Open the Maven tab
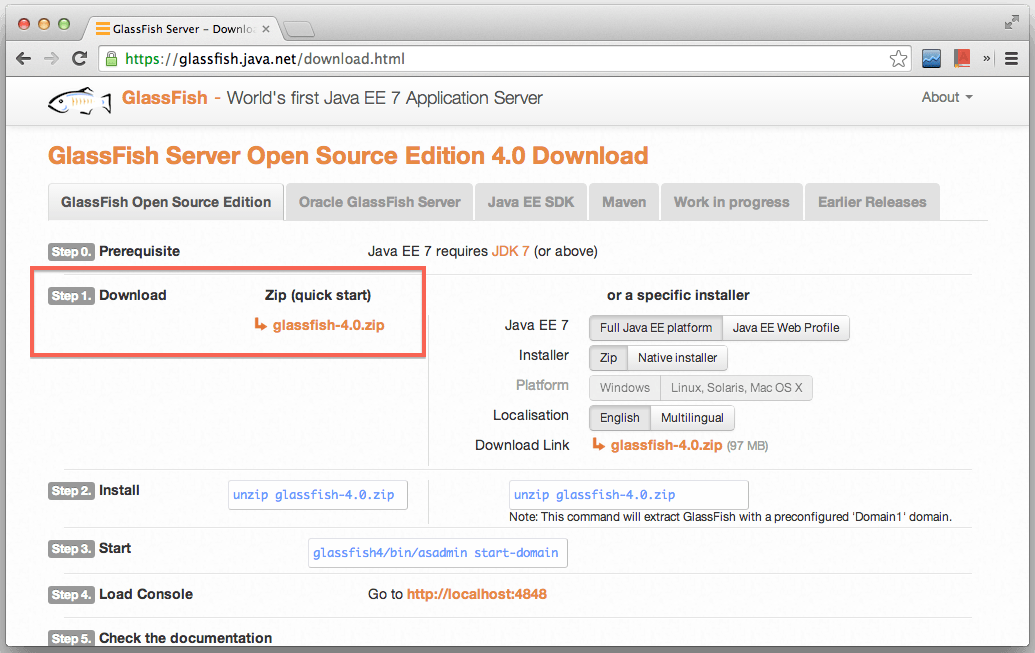Screen dimensions: 1035x653 [x=624, y=202]
